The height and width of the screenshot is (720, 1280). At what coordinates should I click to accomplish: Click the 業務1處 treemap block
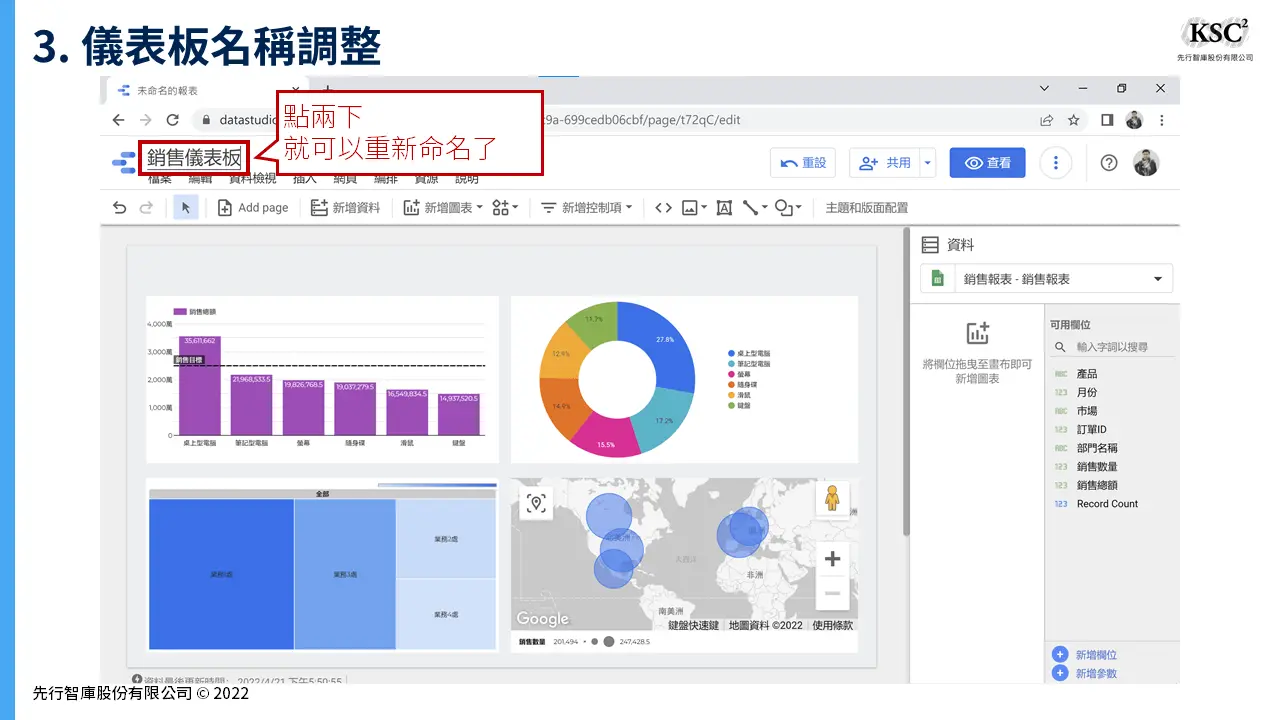coord(221,575)
